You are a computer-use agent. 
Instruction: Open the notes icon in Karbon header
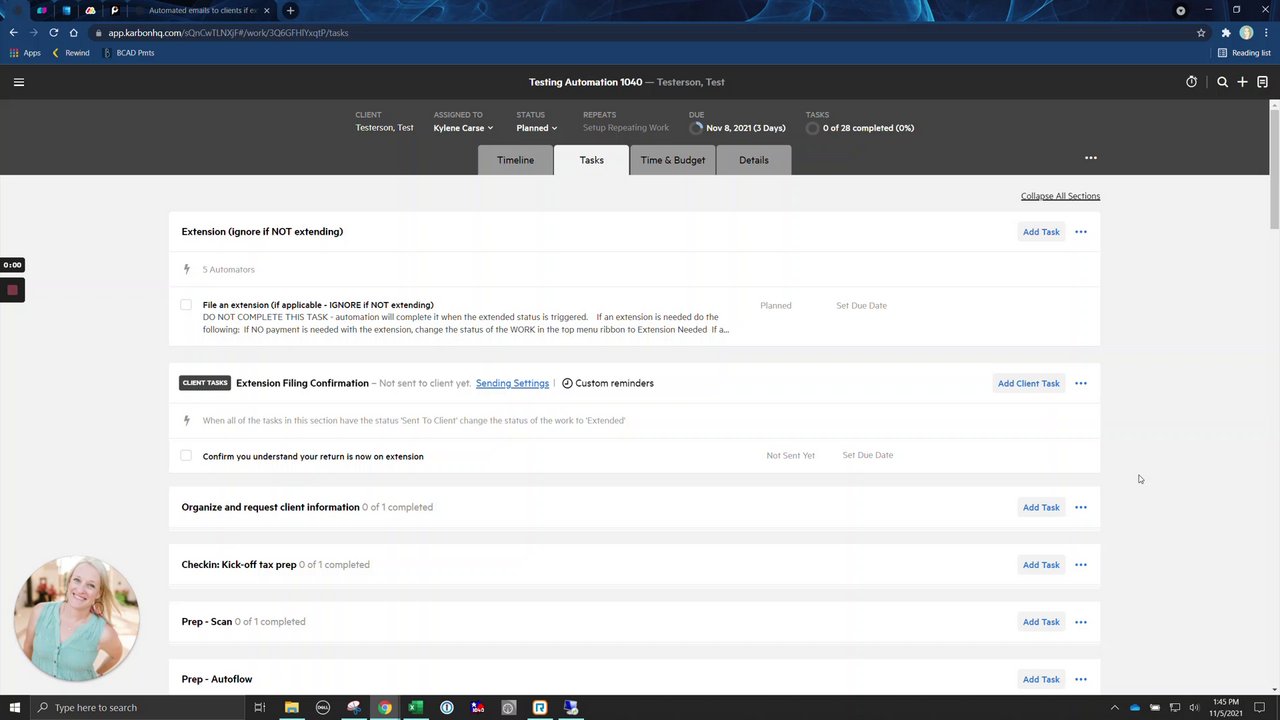[x=1262, y=82]
